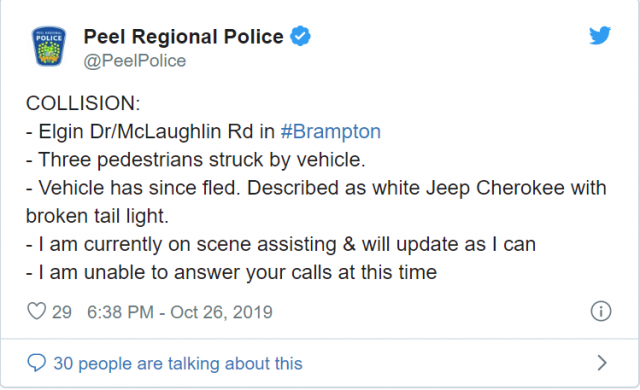Screen dimensions: 640x390
Task: Click the COLLISION: heading text
Action: point(83,103)
